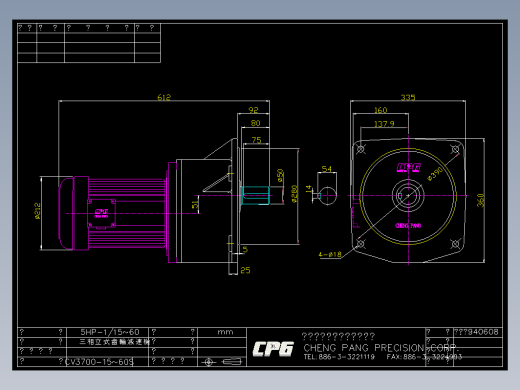
Task: Select the ??940608 date cell
Action: tap(477, 332)
